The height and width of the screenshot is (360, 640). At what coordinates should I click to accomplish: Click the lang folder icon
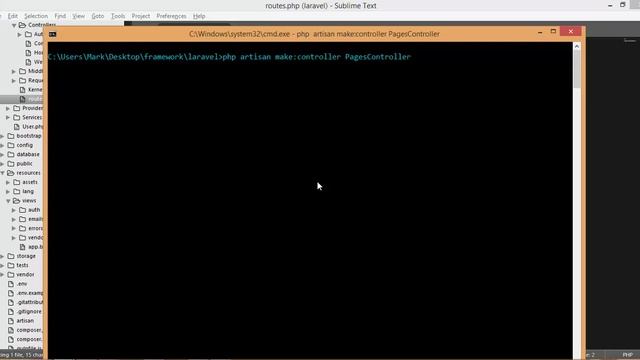(17, 191)
